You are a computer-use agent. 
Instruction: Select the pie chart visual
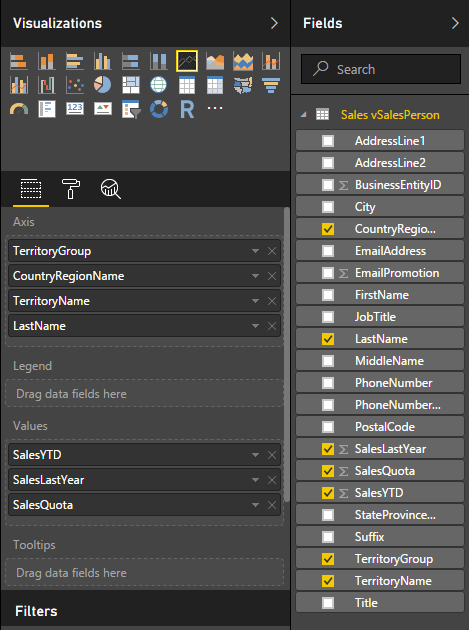point(102,85)
